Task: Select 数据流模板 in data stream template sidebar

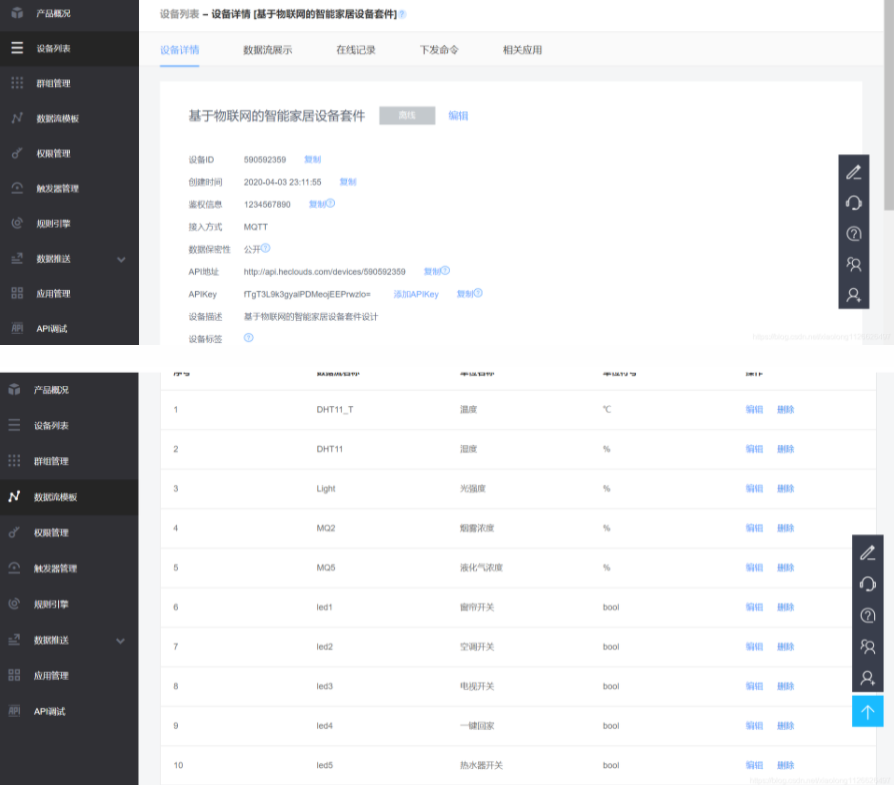Action: coord(69,497)
